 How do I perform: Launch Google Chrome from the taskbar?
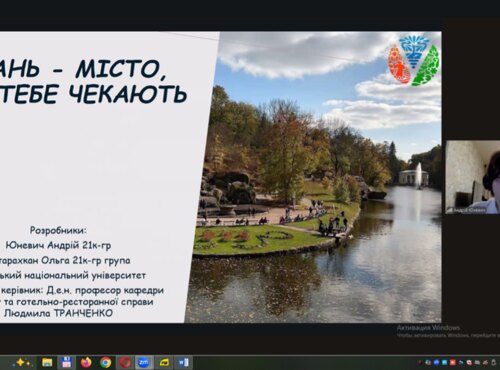coord(106,362)
